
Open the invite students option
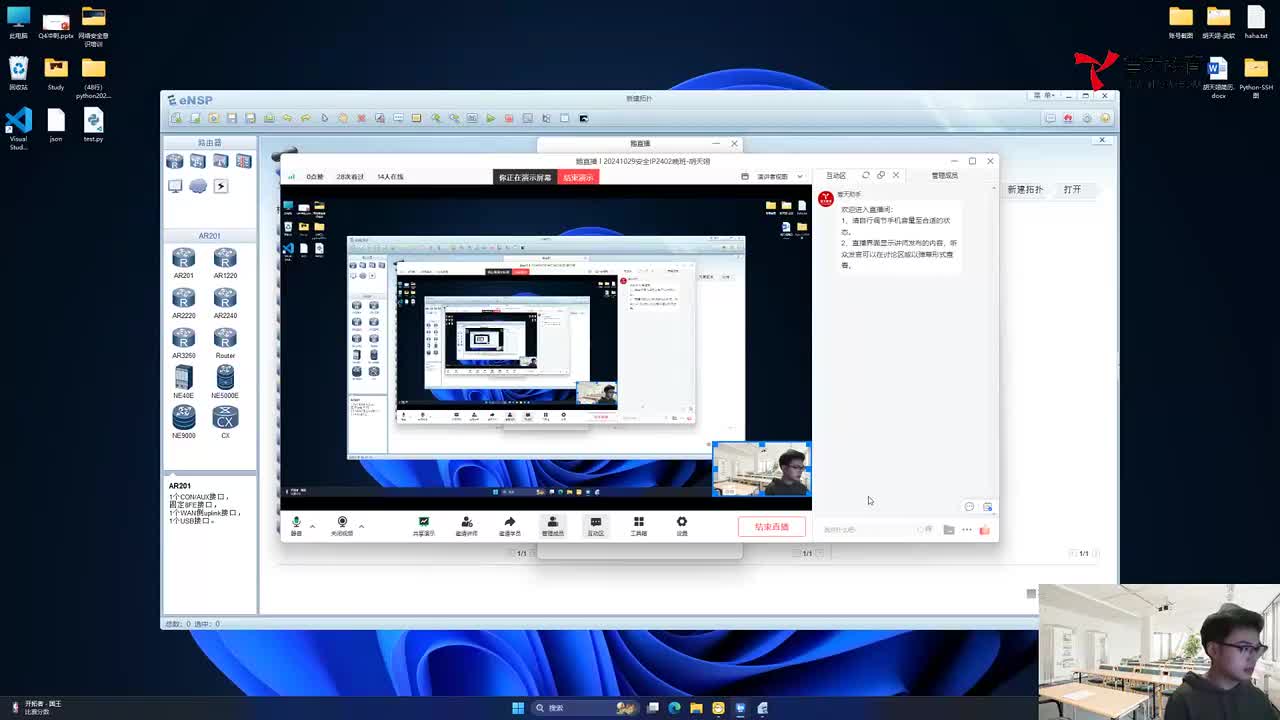(x=510, y=526)
